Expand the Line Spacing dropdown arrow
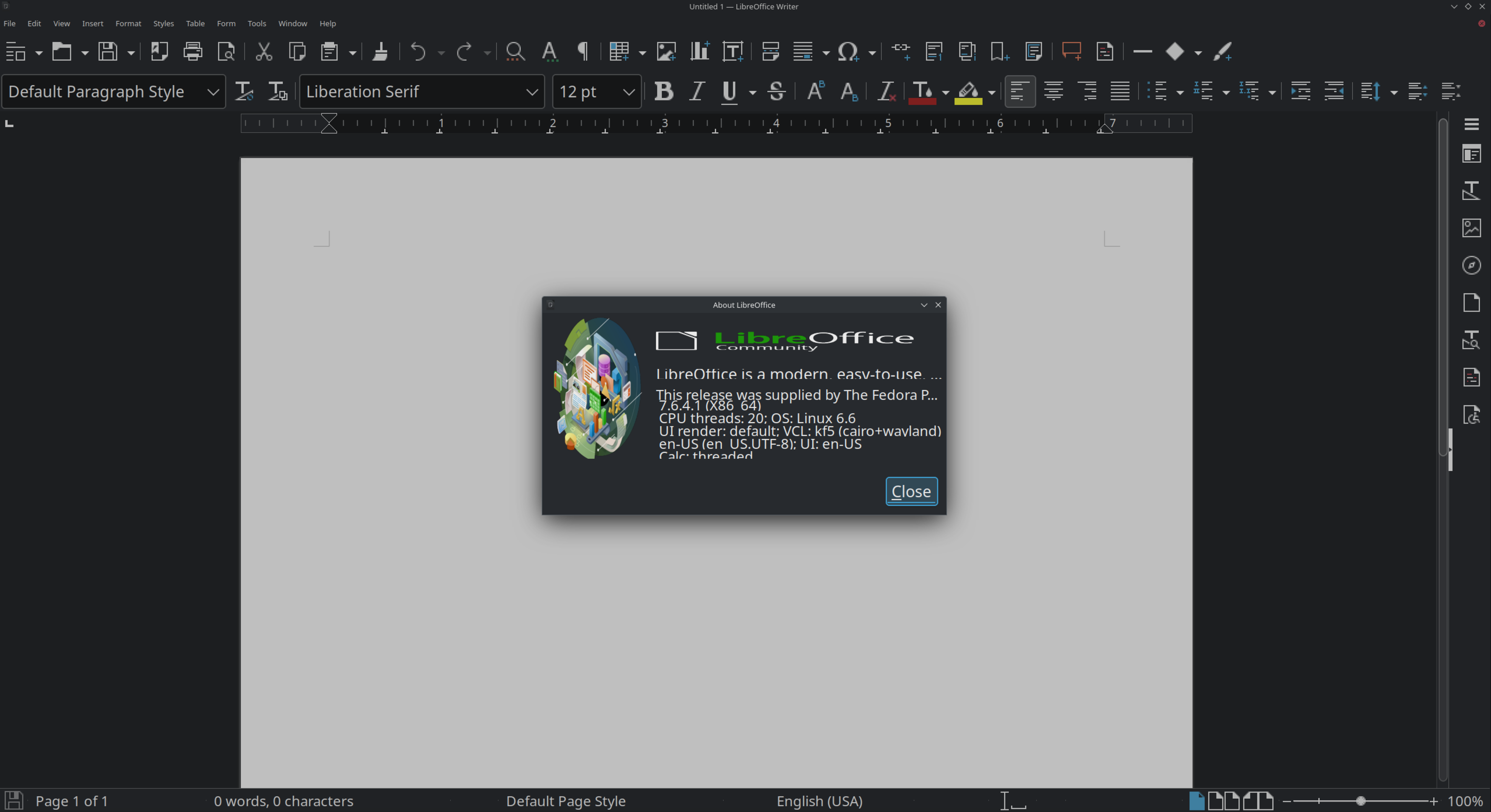 click(x=1394, y=92)
